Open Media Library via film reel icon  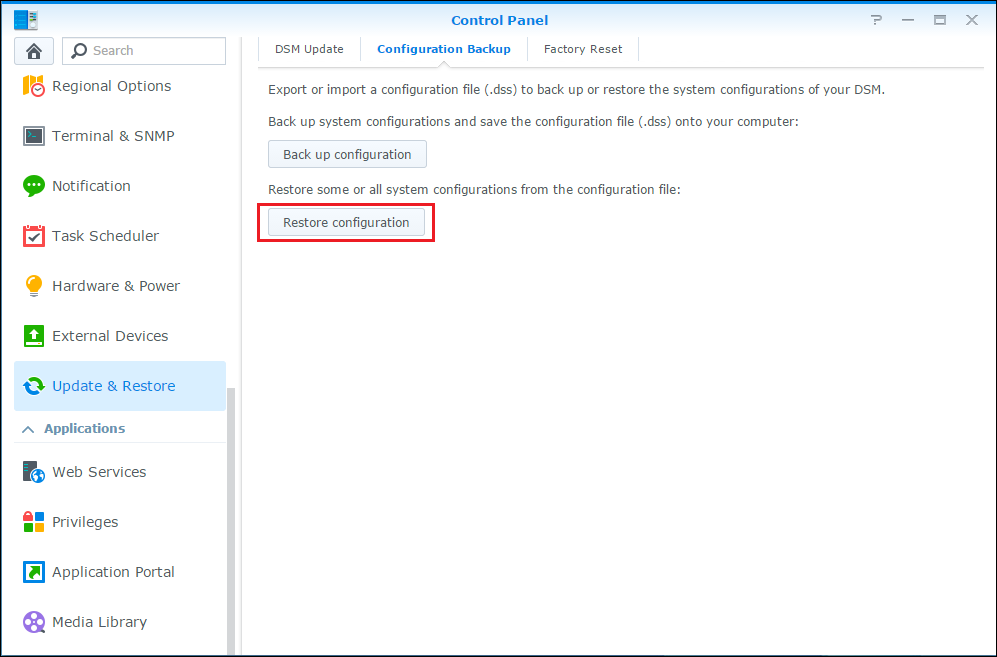[x=34, y=622]
